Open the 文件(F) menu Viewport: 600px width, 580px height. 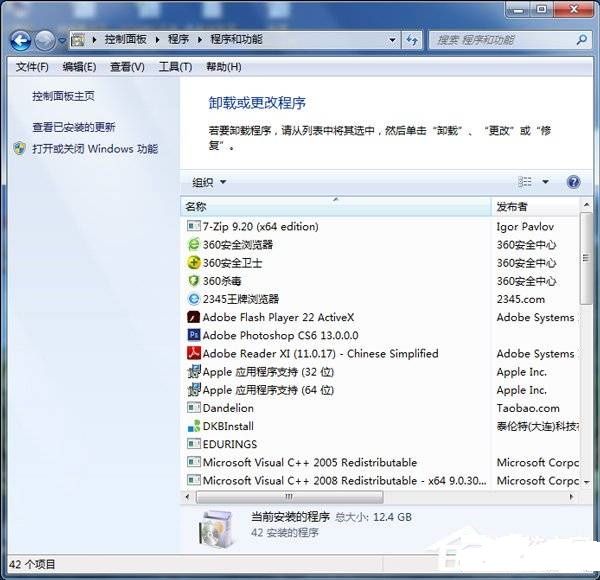coord(32,67)
